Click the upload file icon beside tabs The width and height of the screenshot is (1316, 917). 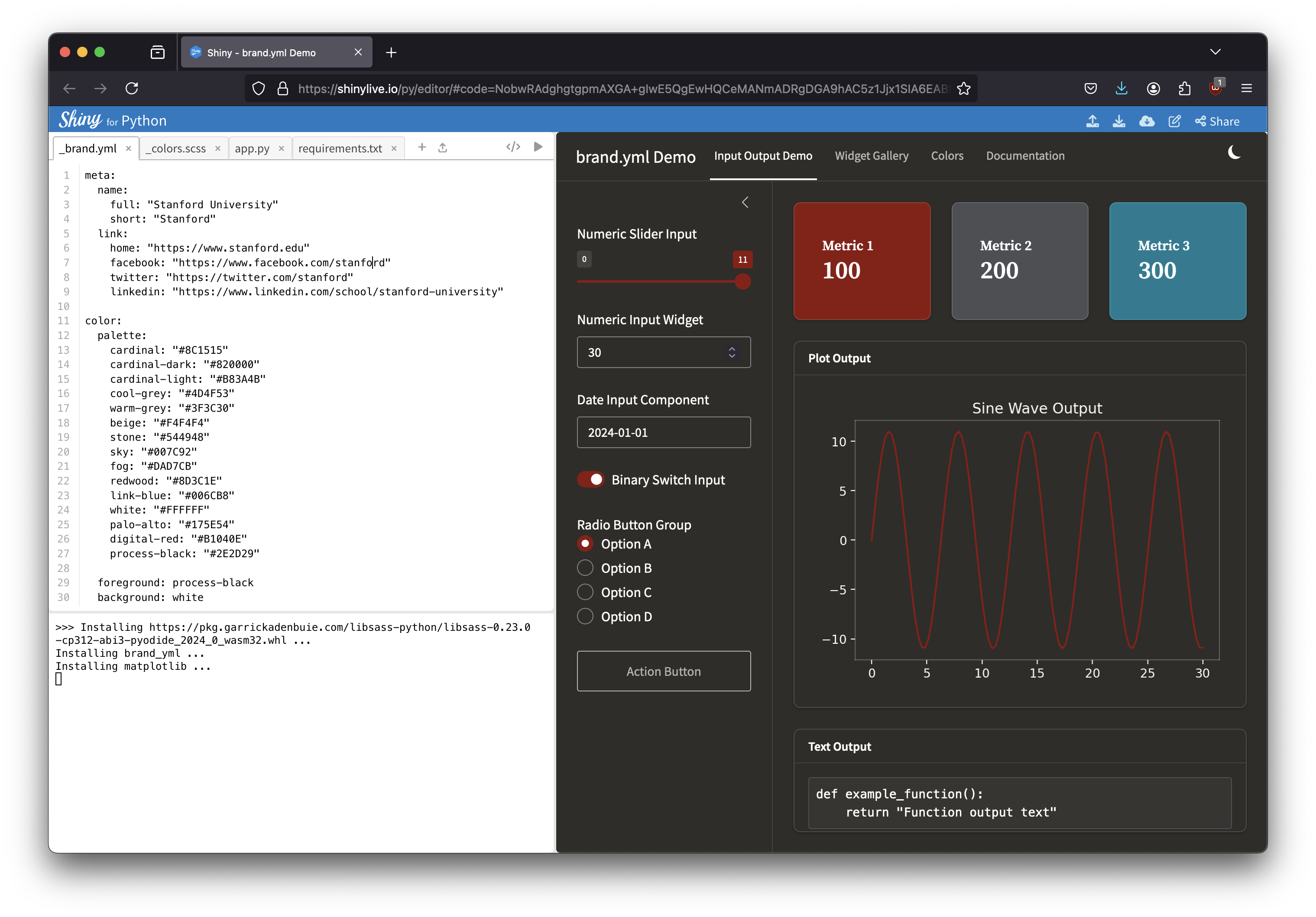tap(442, 147)
